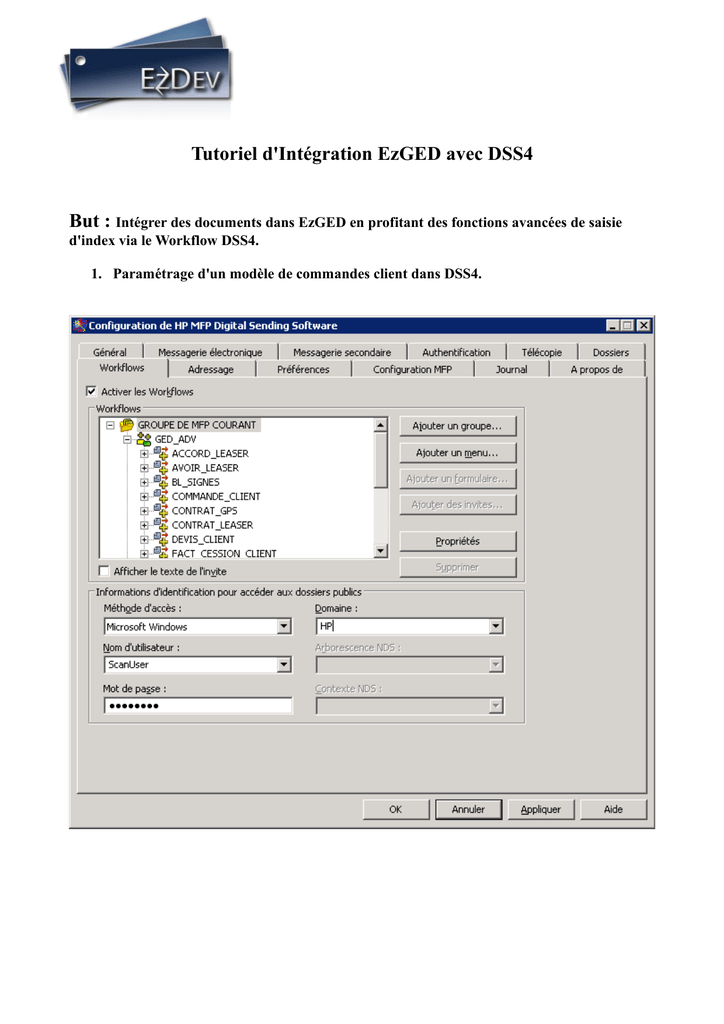This screenshot has width=724, height=1024.
Task: Click Ajouter un groupe button
Action: tap(458, 426)
